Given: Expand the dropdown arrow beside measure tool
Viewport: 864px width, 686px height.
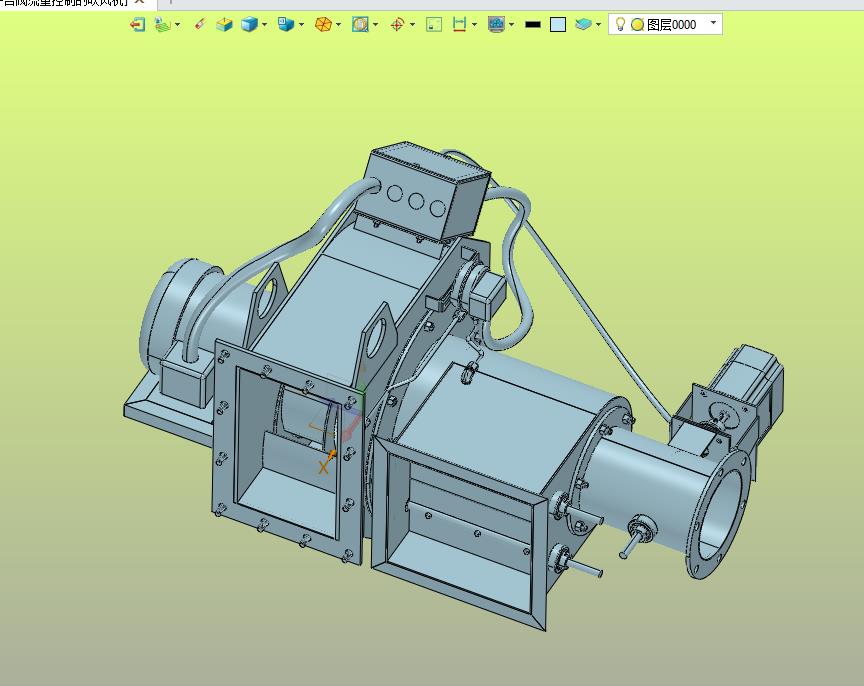Looking at the screenshot, I should pyautogui.click(x=474, y=24).
